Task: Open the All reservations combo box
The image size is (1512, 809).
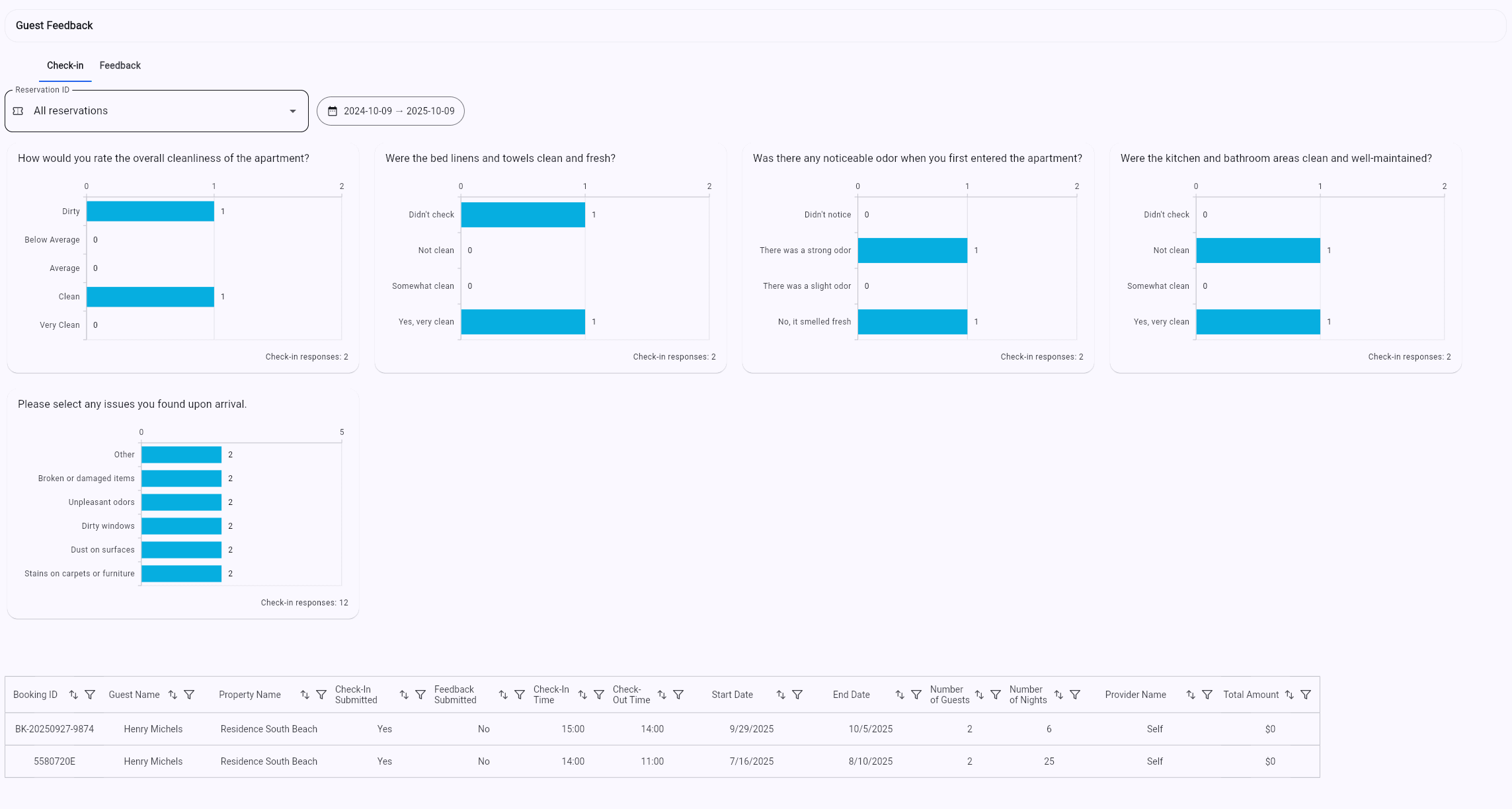Action: click(156, 111)
